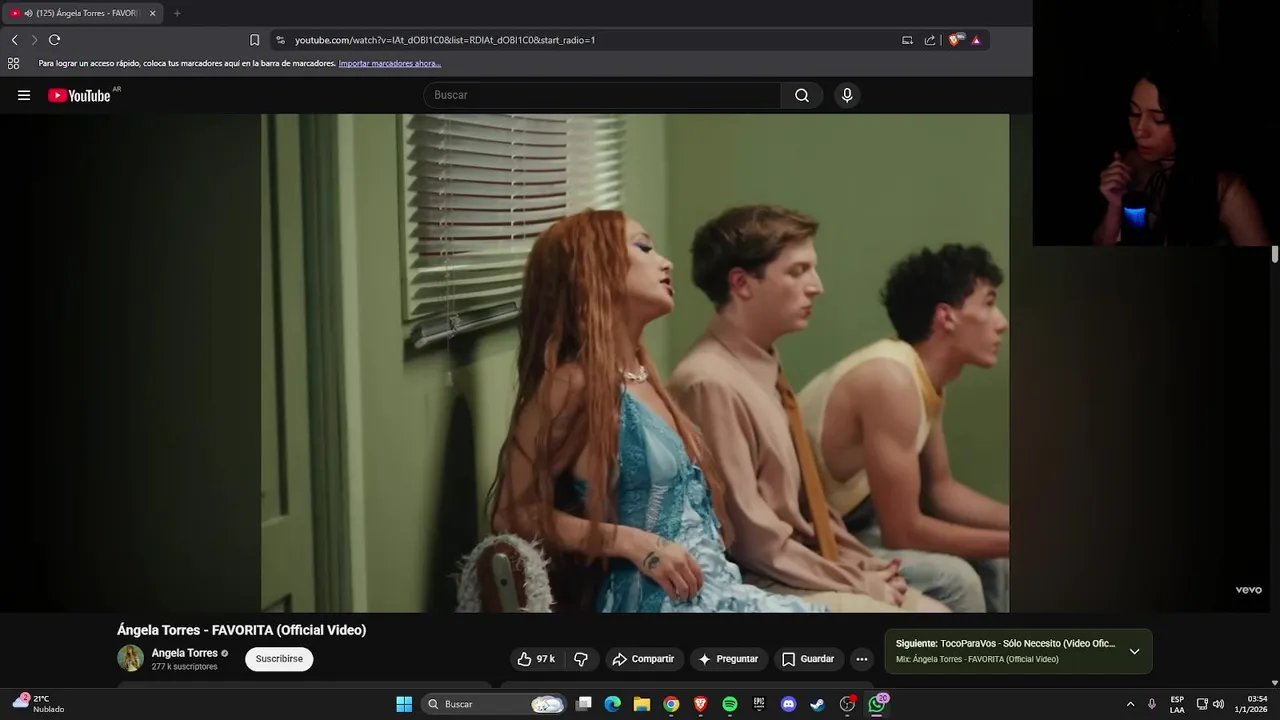Dislike the video with thumbs-down icon
This screenshot has height=720, width=1280.
(581, 659)
